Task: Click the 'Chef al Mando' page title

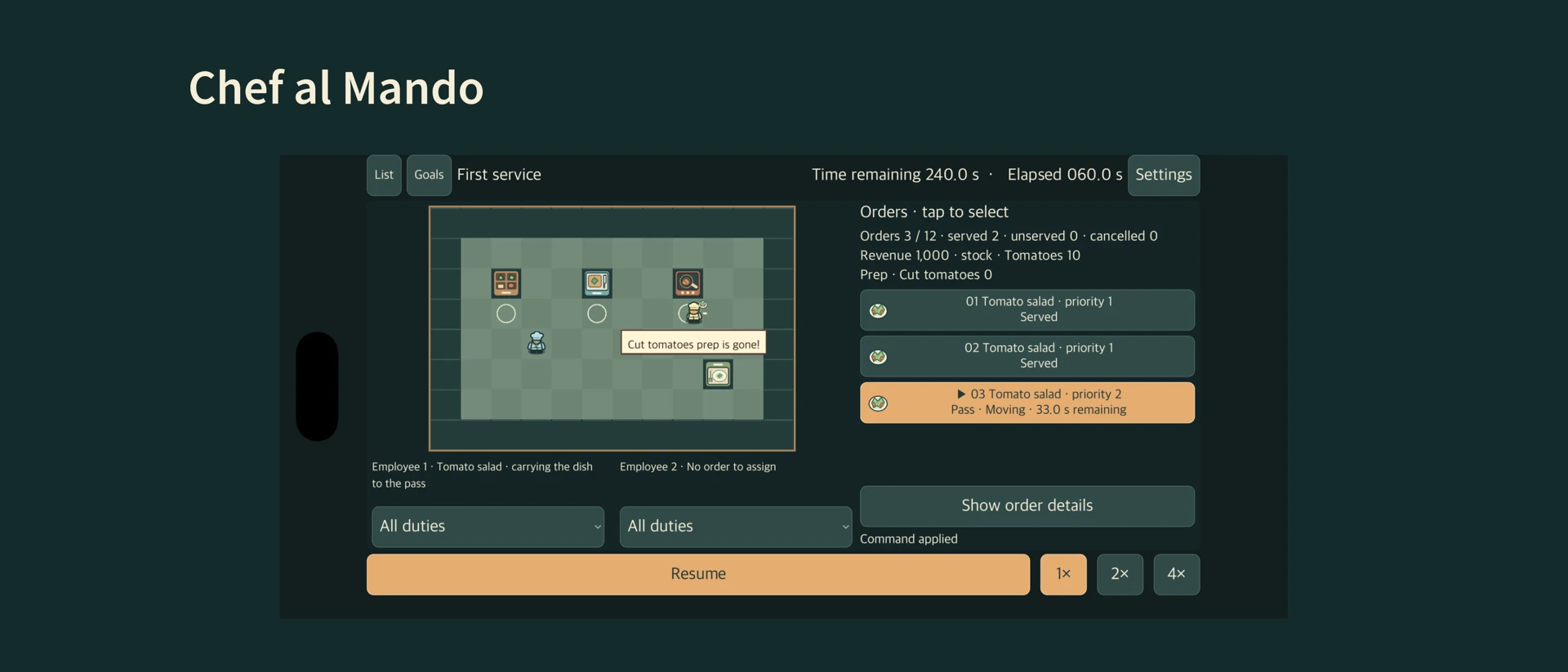Action: (x=336, y=87)
